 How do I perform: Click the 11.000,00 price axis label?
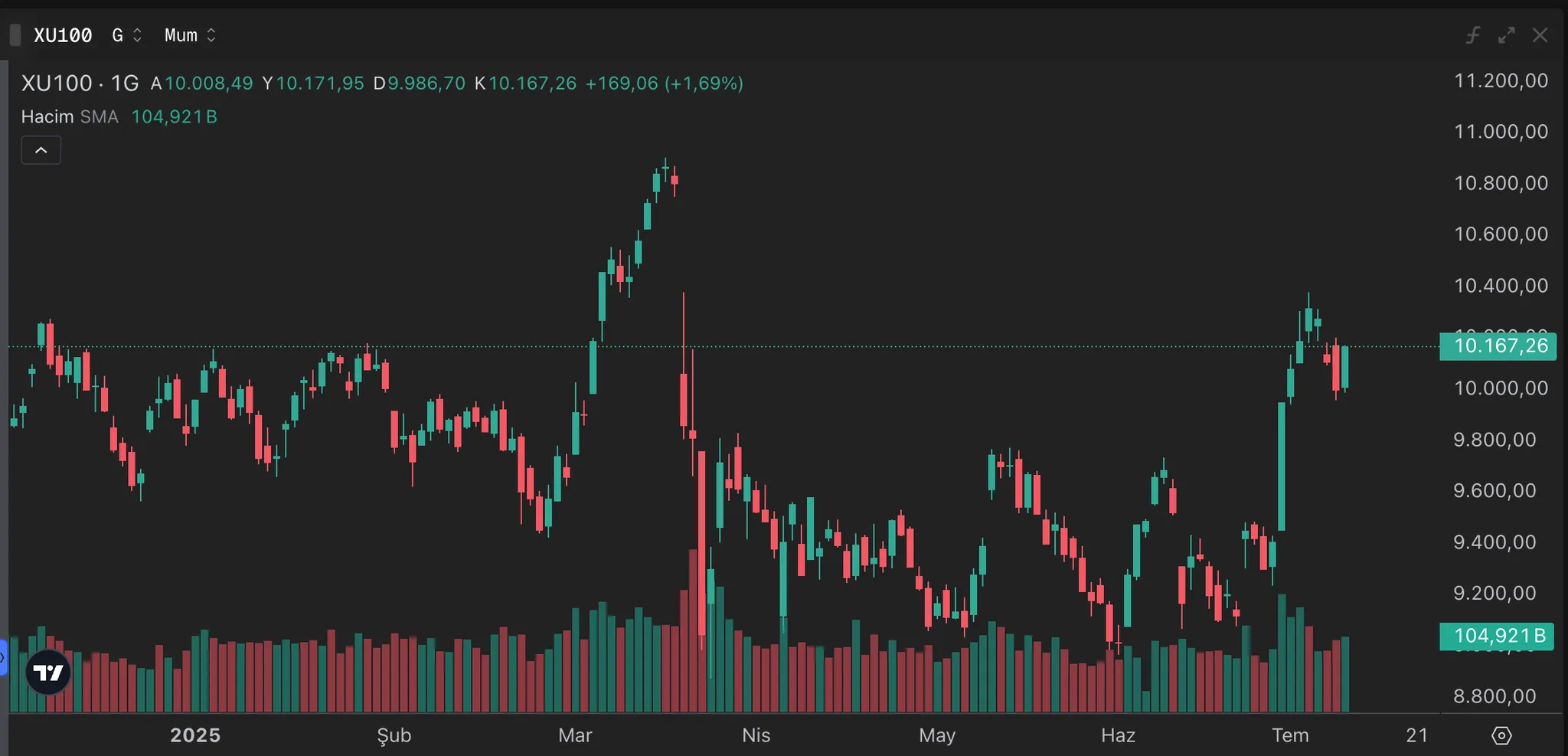tap(1501, 131)
